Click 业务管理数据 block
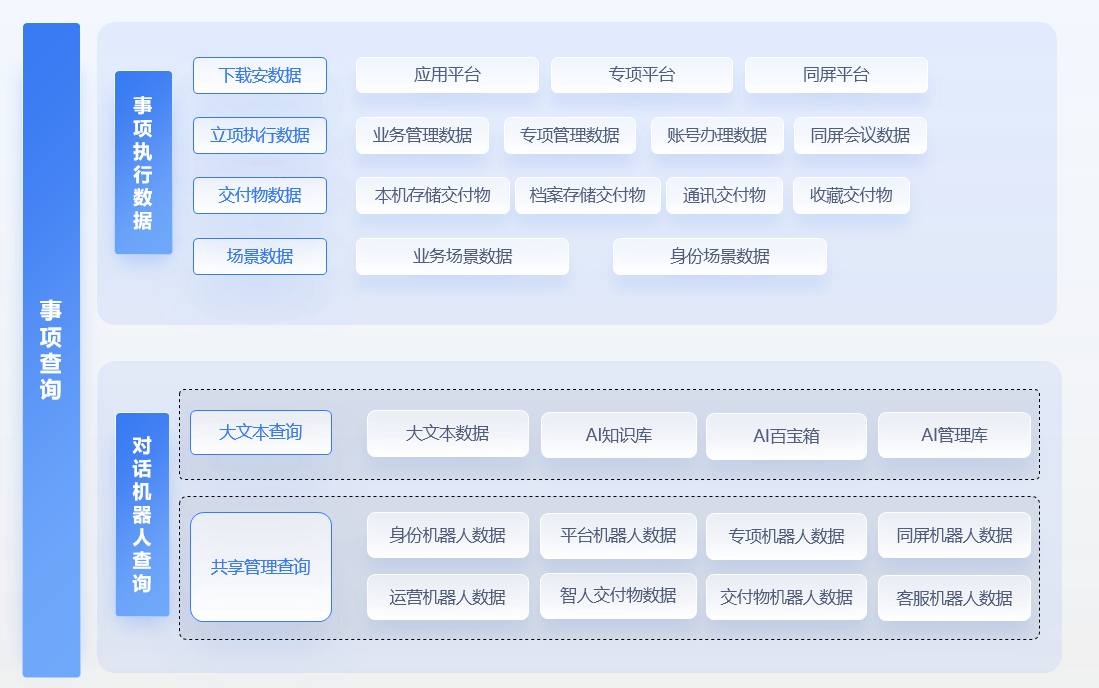The width and height of the screenshot is (1099, 688). click(422, 135)
